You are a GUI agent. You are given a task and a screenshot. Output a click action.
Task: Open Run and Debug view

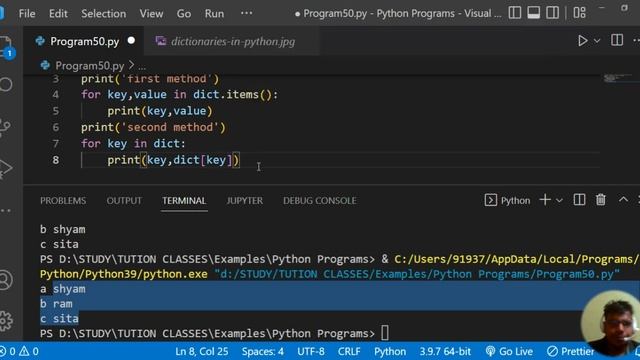pyautogui.click(x=5, y=168)
